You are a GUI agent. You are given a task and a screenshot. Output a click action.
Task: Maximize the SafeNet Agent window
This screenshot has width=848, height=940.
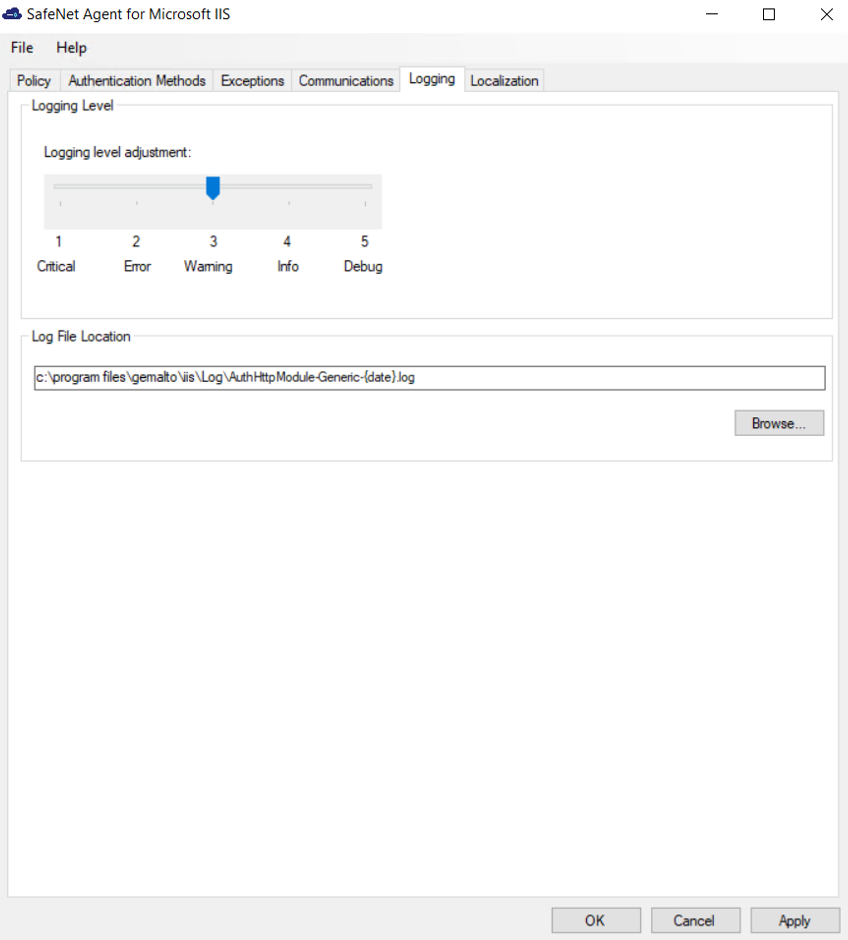[x=769, y=15]
